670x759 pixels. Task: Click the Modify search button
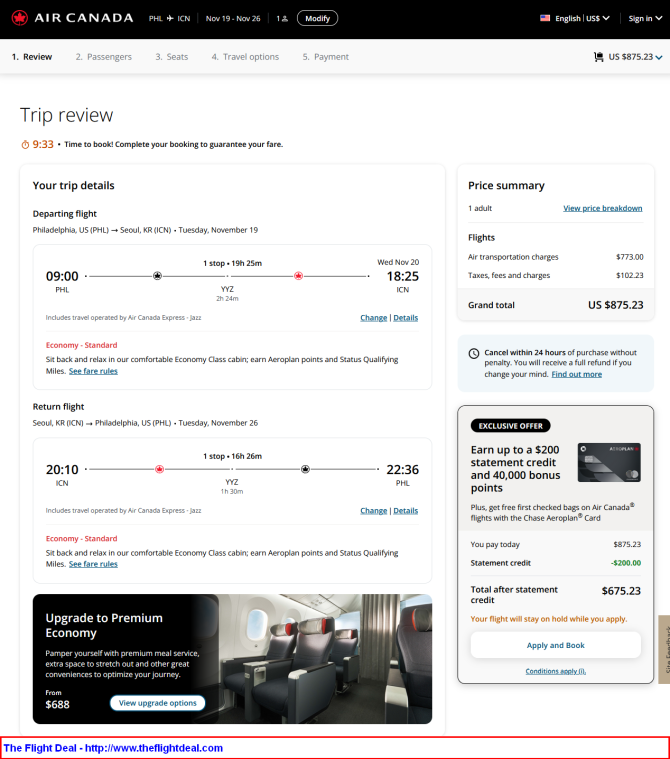click(x=318, y=18)
